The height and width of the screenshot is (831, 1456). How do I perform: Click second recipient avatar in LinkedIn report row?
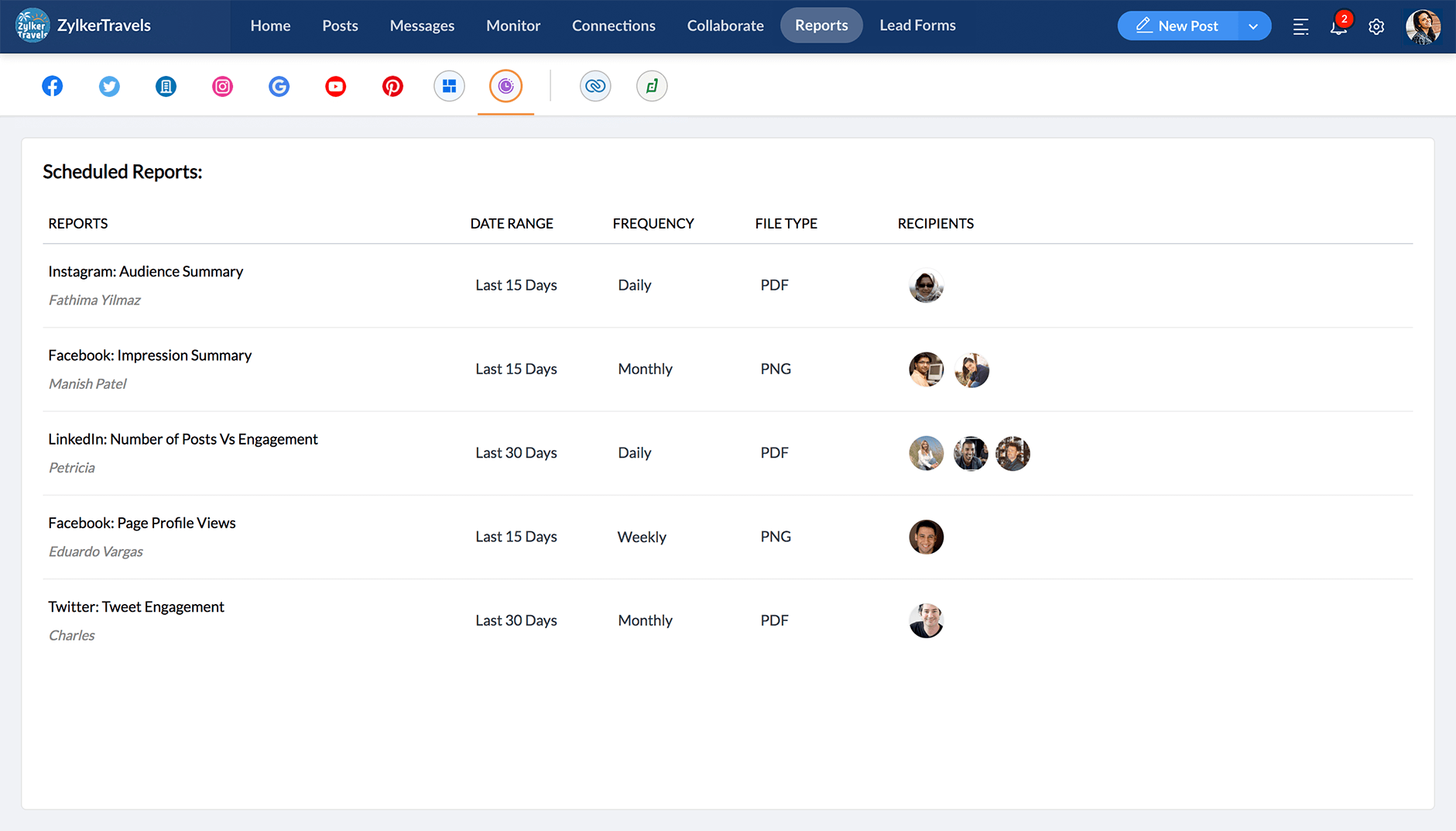click(x=971, y=453)
